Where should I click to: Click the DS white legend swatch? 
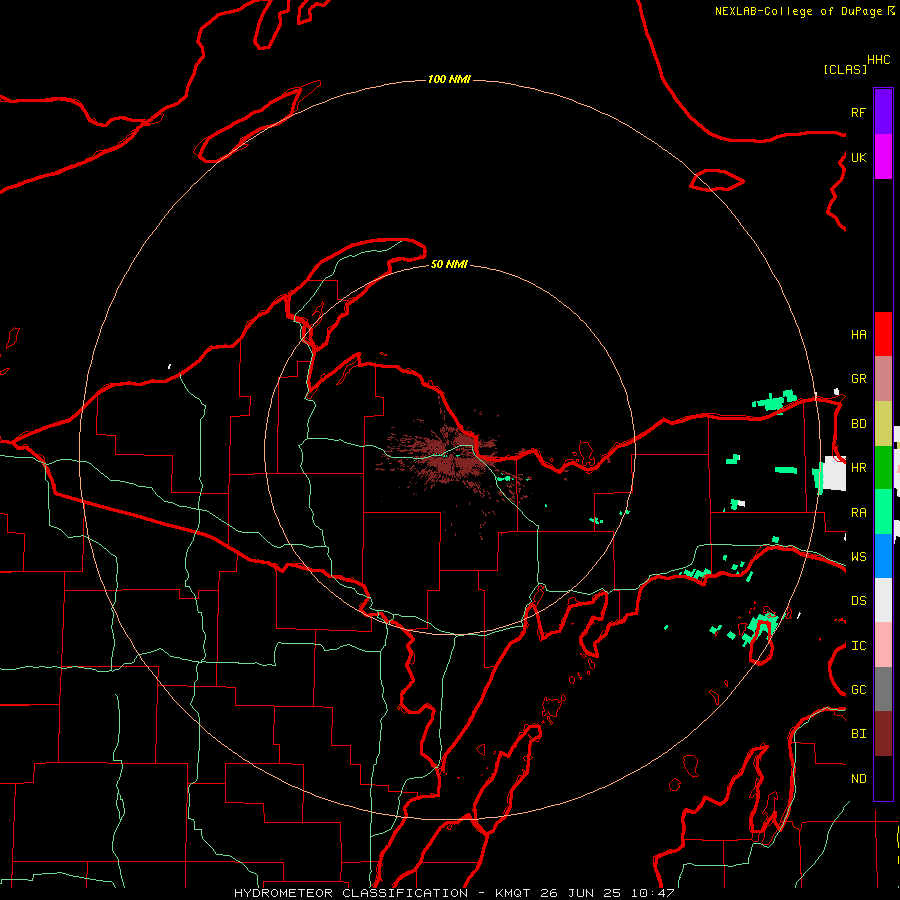click(883, 600)
